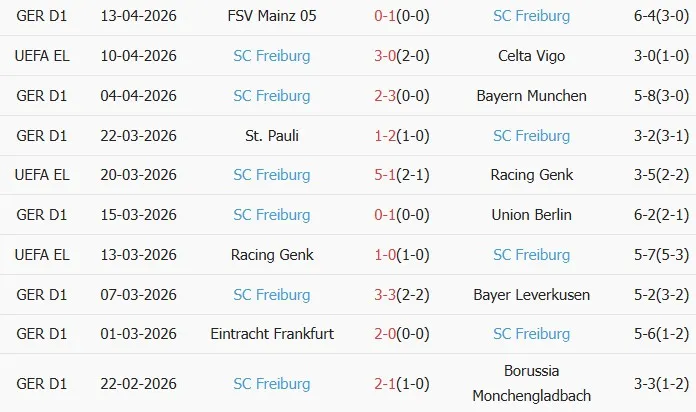Open Celta Vigo team link

coord(531,56)
